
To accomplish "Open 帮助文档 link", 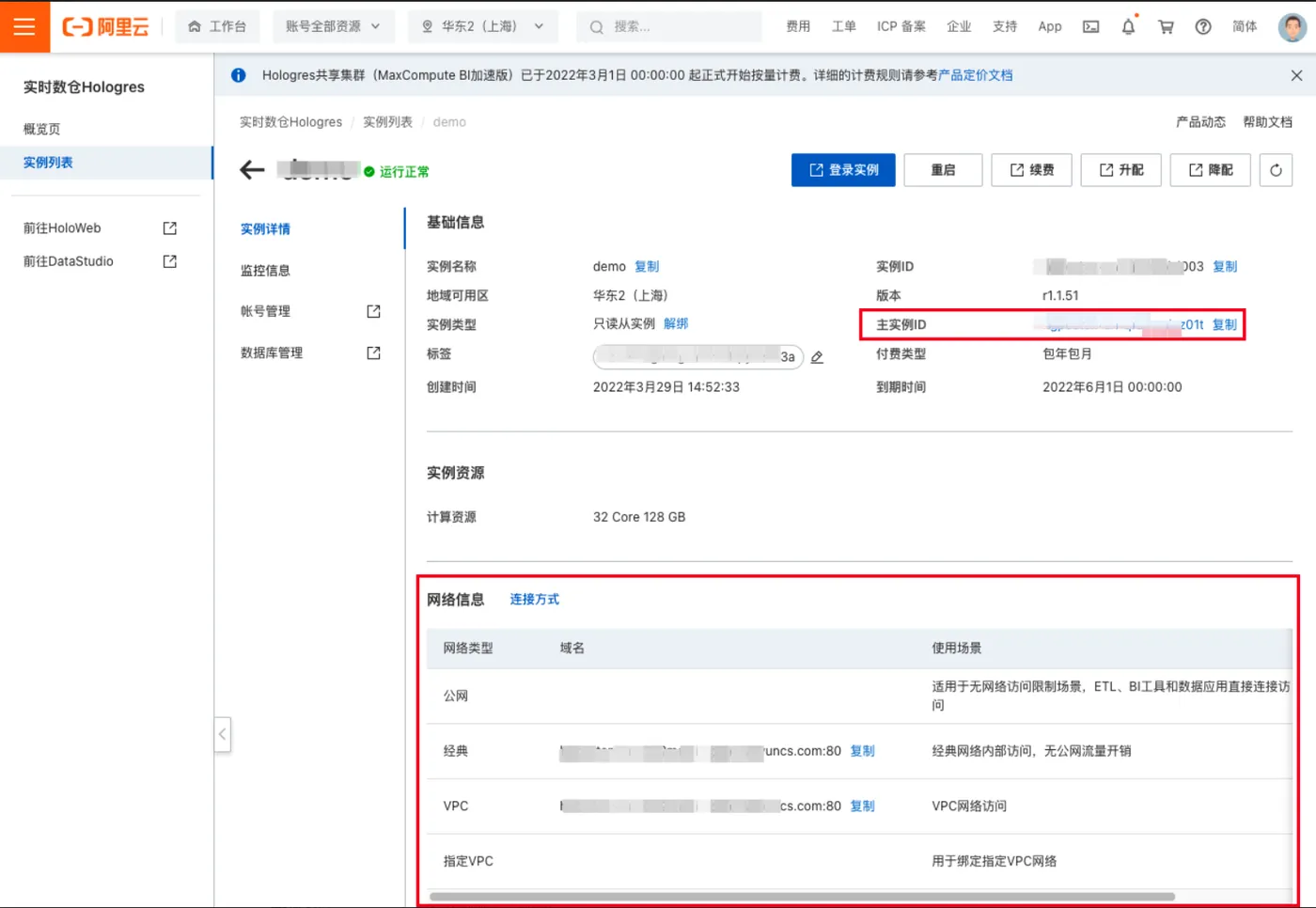I will click(x=1267, y=122).
